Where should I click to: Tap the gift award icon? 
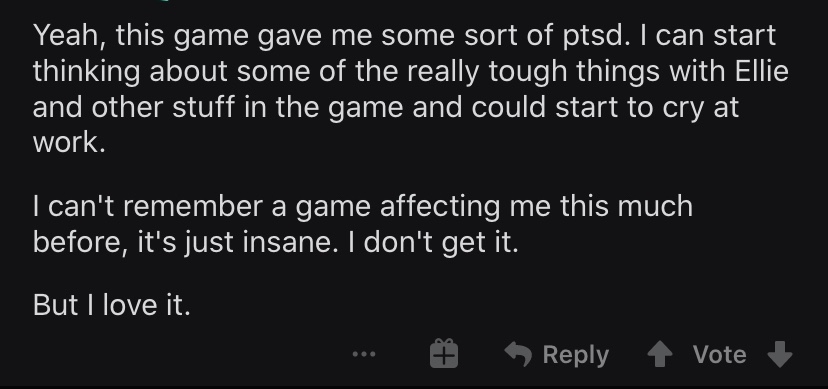click(444, 354)
